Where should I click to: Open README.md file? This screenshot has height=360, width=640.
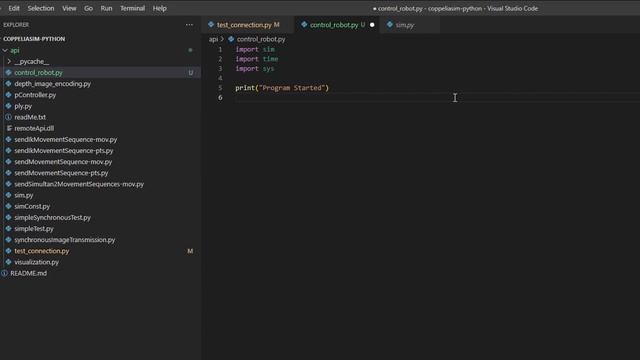[28, 273]
